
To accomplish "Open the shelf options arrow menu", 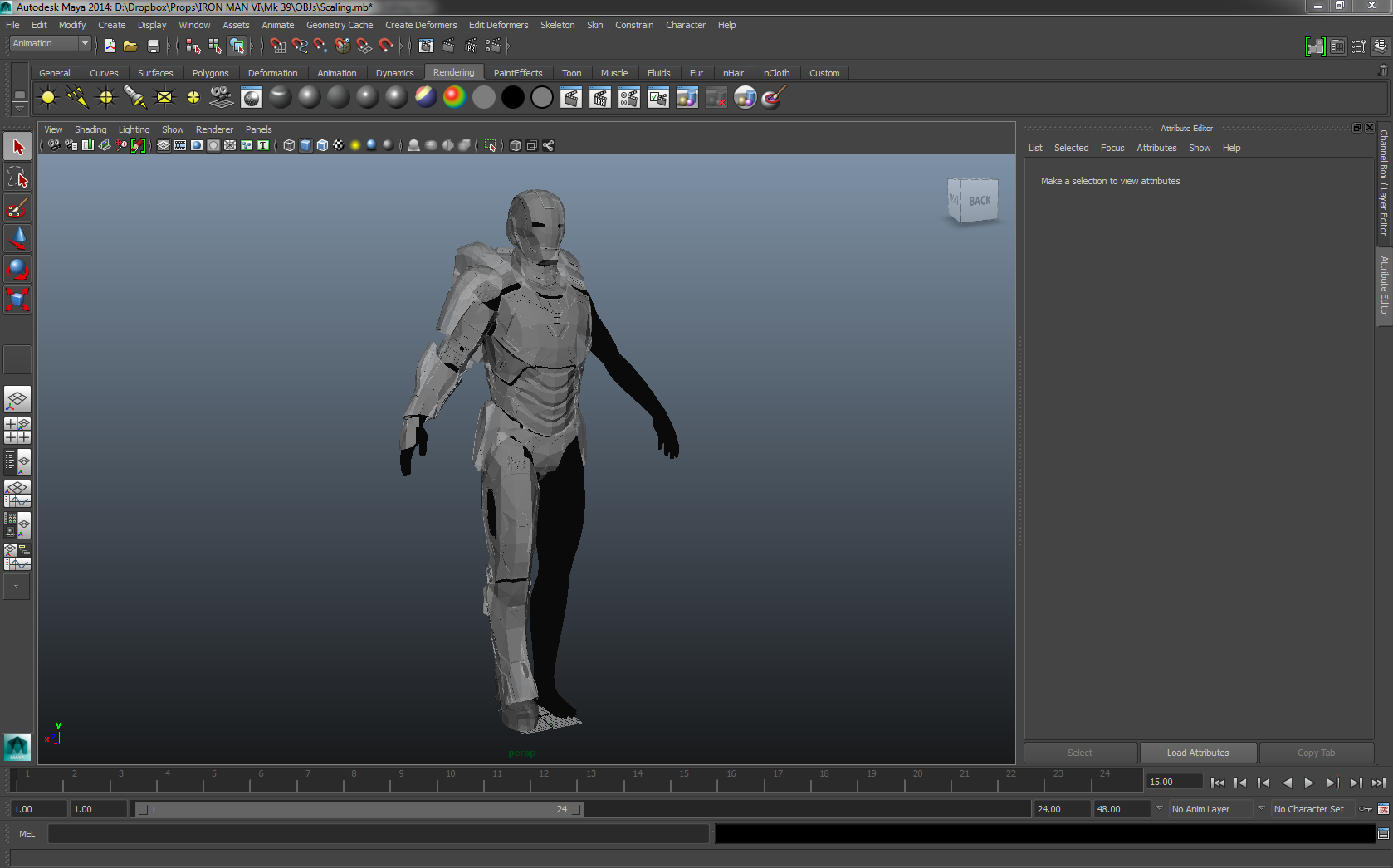I will click(x=19, y=109).
